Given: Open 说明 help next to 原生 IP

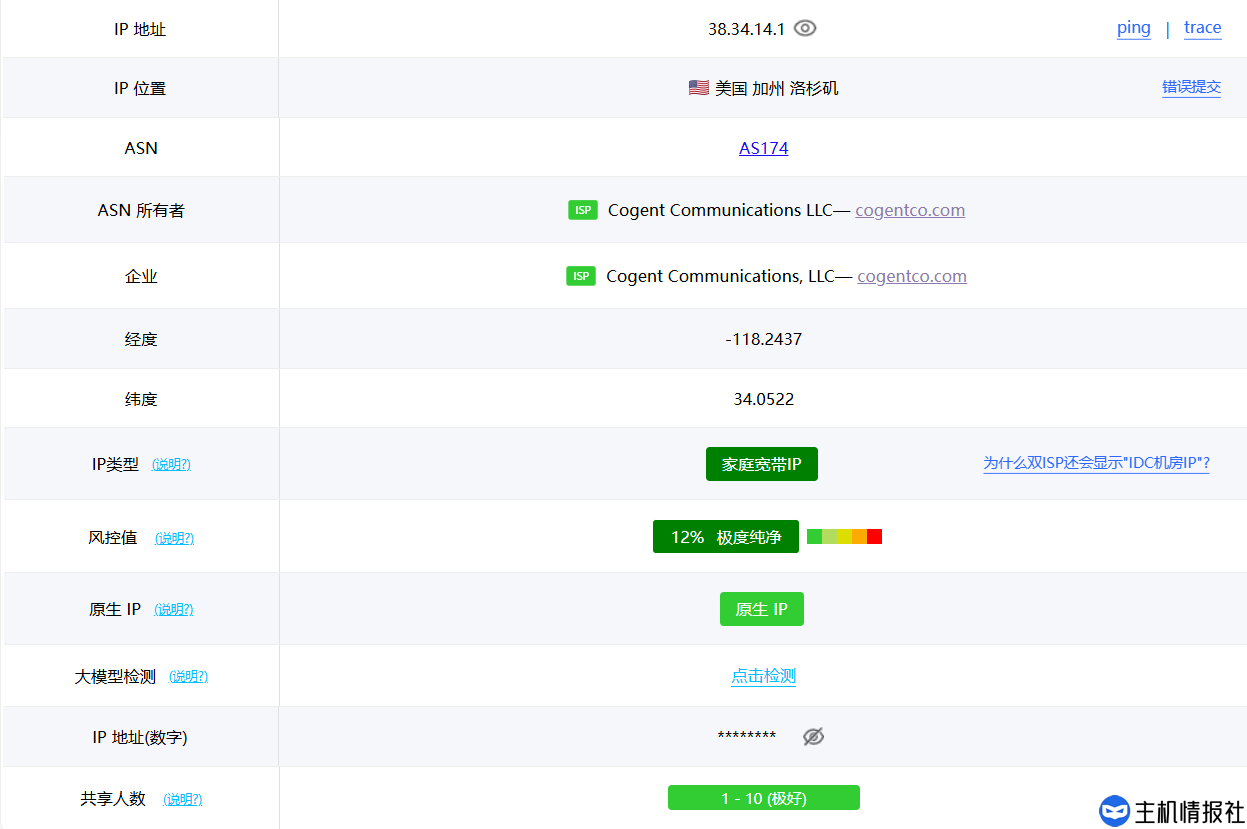Looking at the screenshot, I should [x=174, y=609].
